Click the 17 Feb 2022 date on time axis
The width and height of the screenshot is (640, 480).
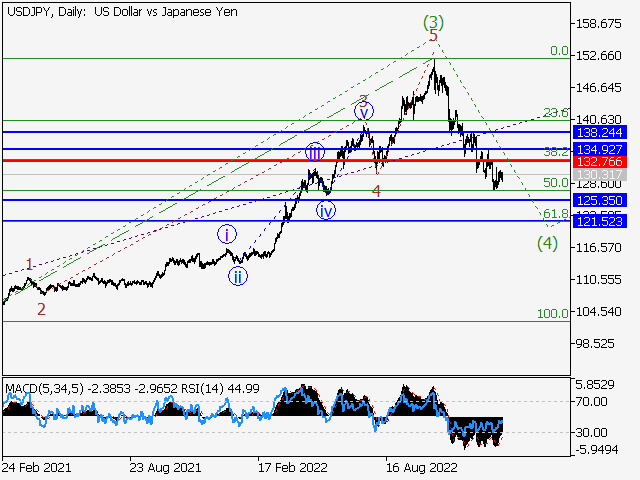(293, 467)
